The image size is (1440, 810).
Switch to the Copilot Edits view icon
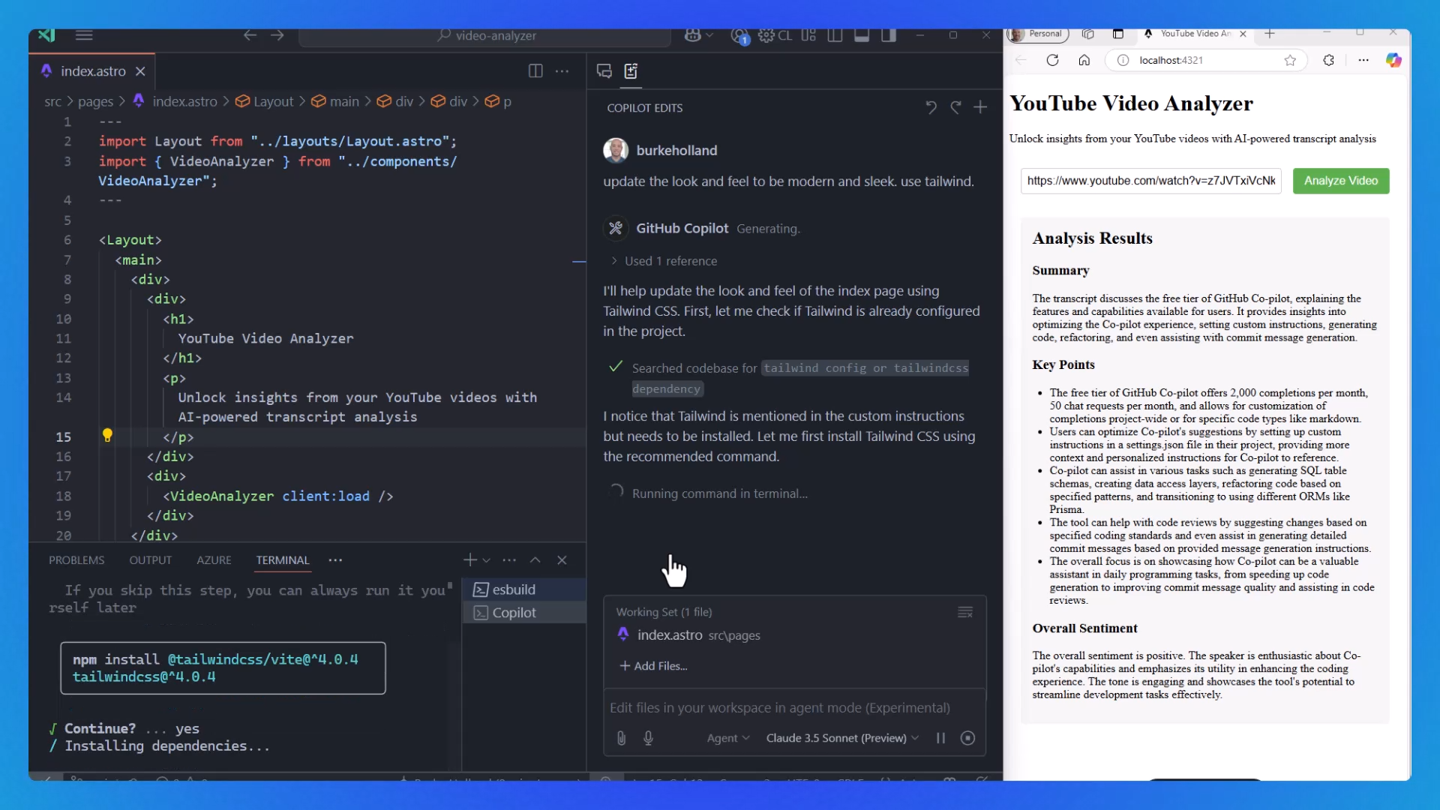point(631,71)
